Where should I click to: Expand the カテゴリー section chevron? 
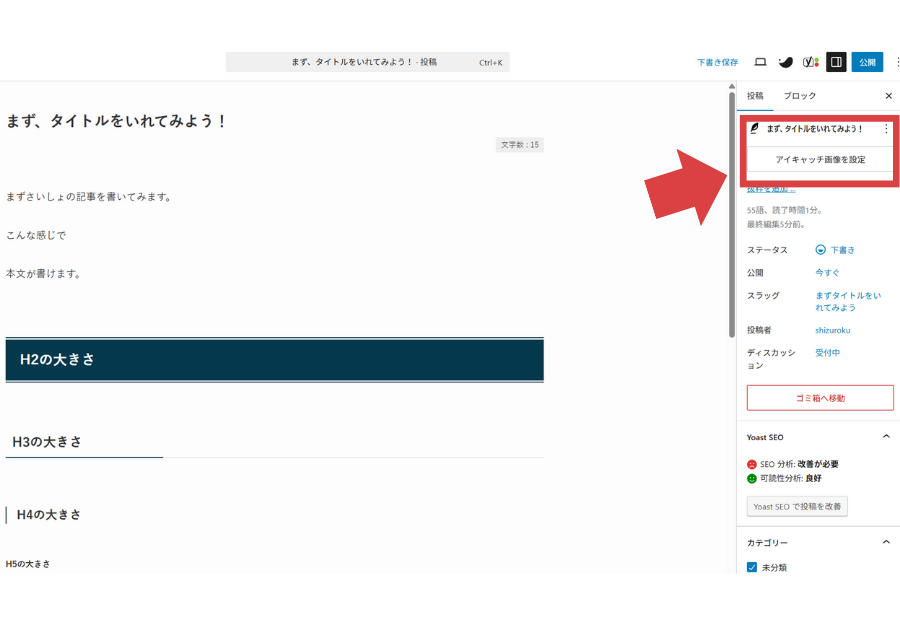coord(885,541)
